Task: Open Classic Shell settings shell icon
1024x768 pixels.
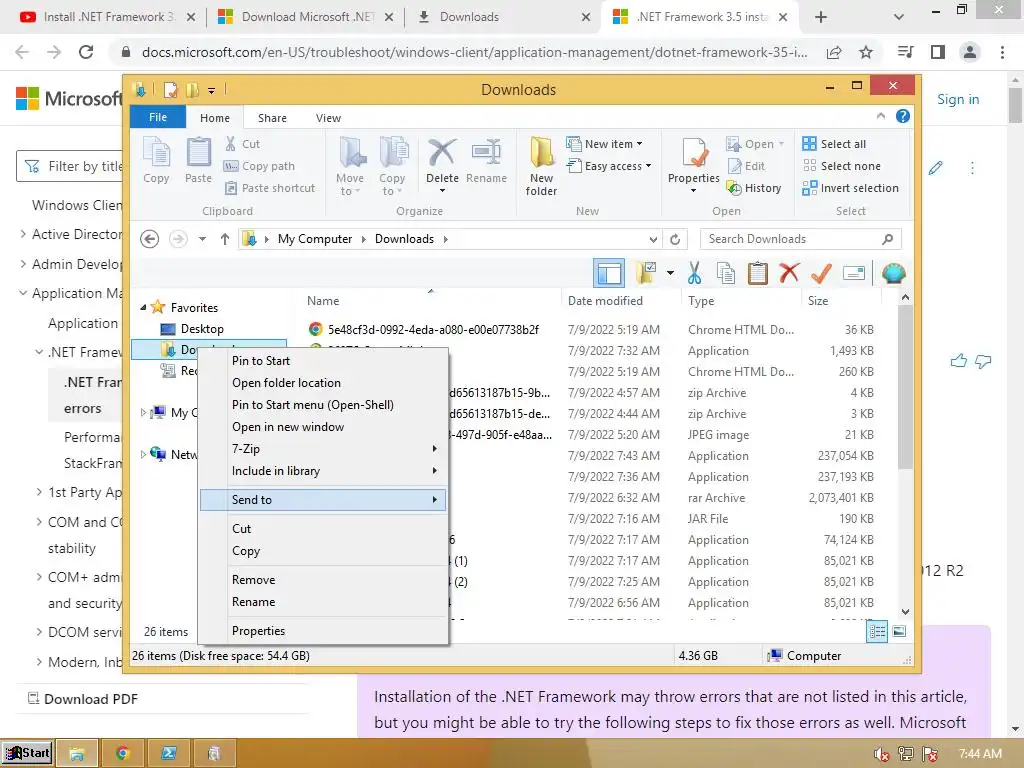Action: [893, 273]
